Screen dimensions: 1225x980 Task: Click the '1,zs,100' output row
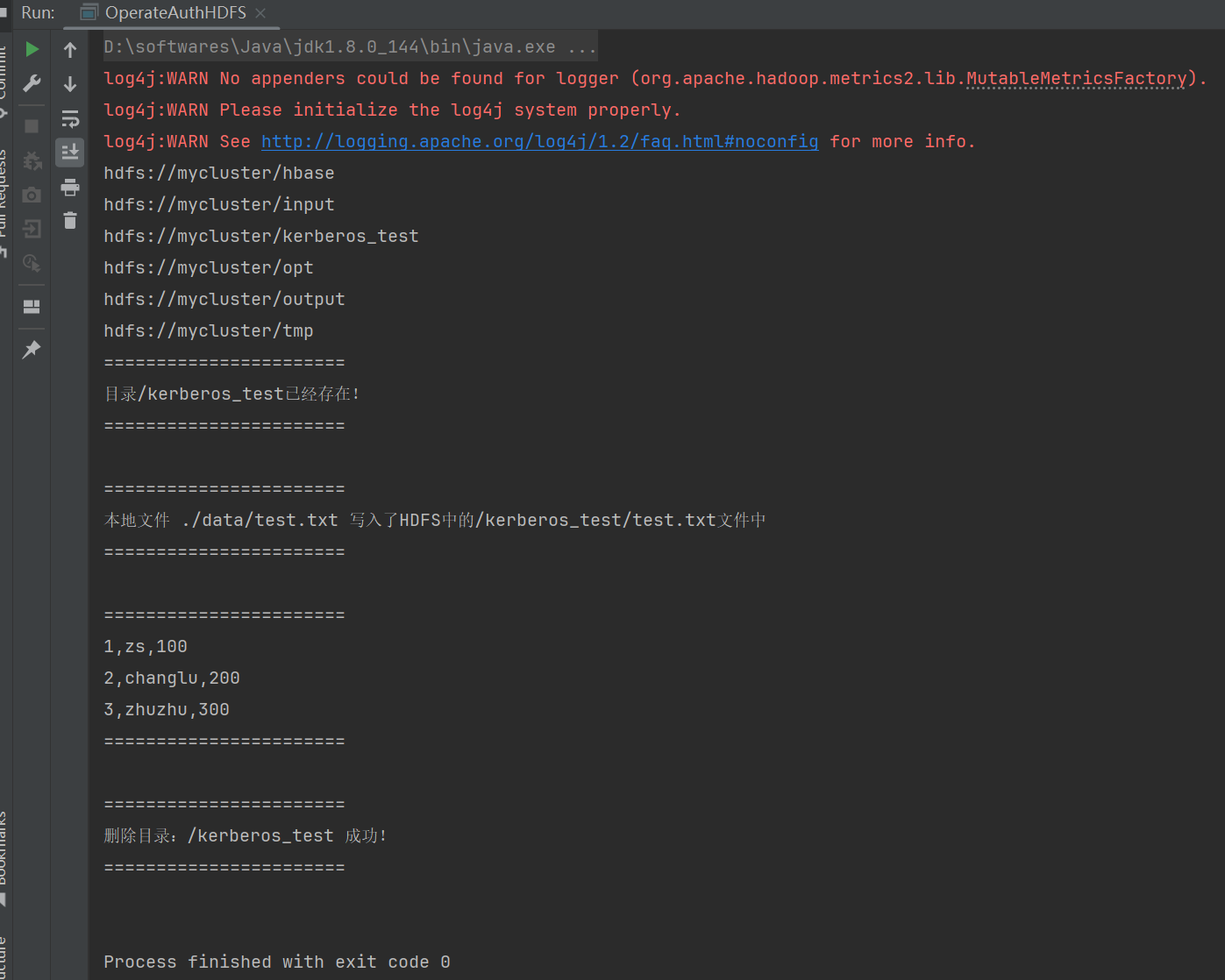tap(146, 646)
